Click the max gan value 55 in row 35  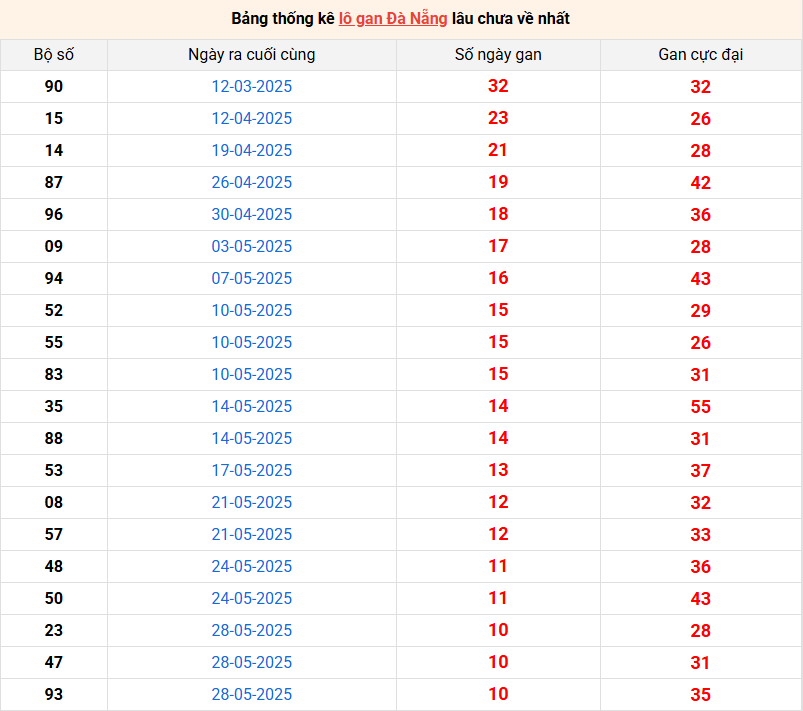(x=700, y=407)
